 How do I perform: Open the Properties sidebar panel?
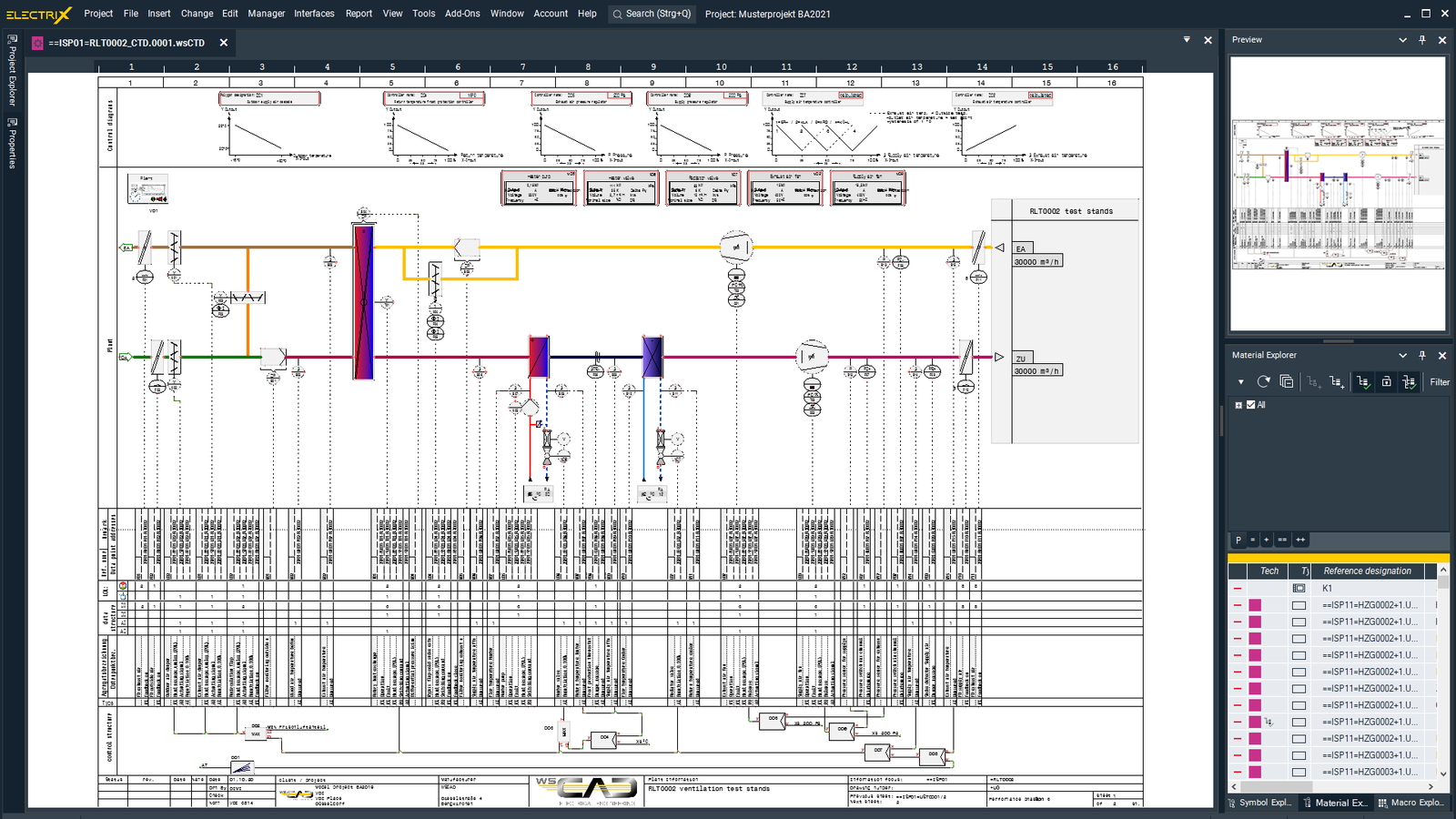(x=12, y=143)
